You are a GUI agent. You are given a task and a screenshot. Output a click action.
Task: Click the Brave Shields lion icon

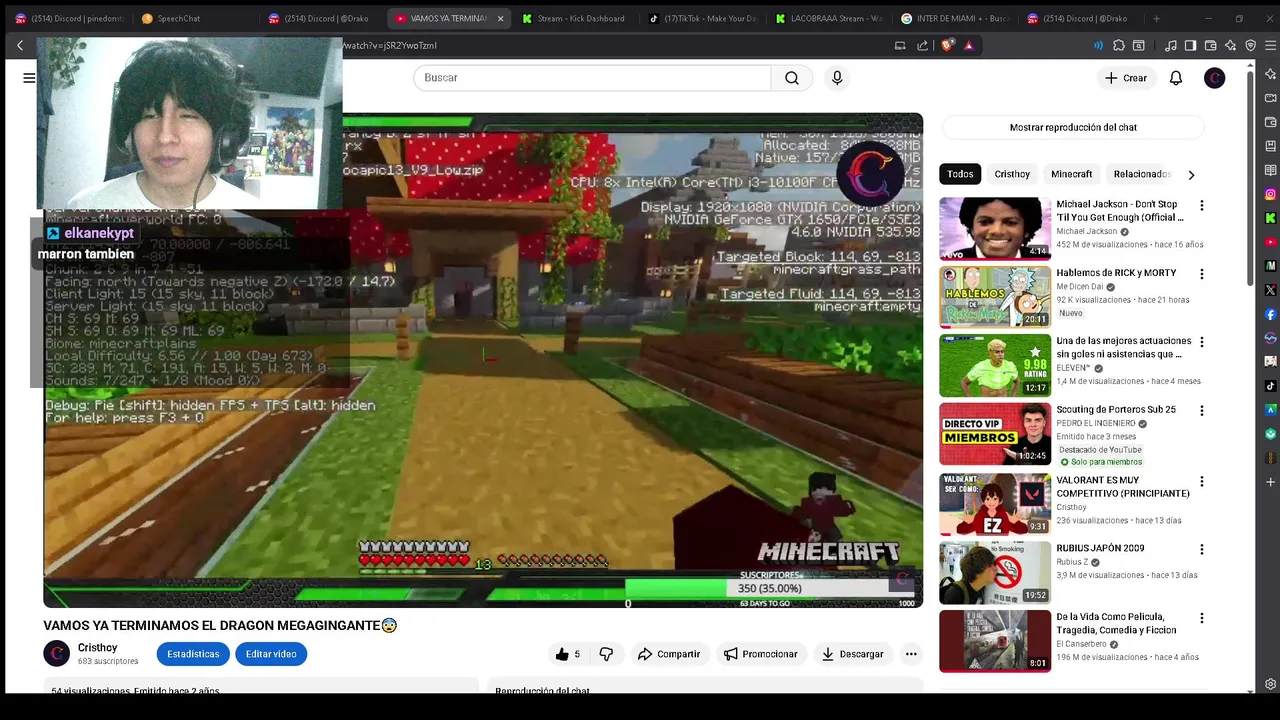948,45
